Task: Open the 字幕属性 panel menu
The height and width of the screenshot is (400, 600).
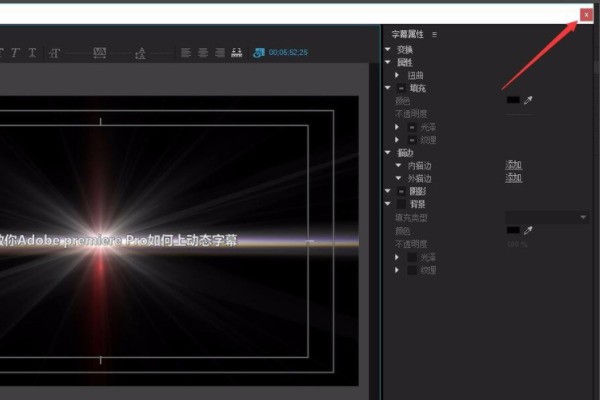Action: pyautogui.click(x=435, y=34)
